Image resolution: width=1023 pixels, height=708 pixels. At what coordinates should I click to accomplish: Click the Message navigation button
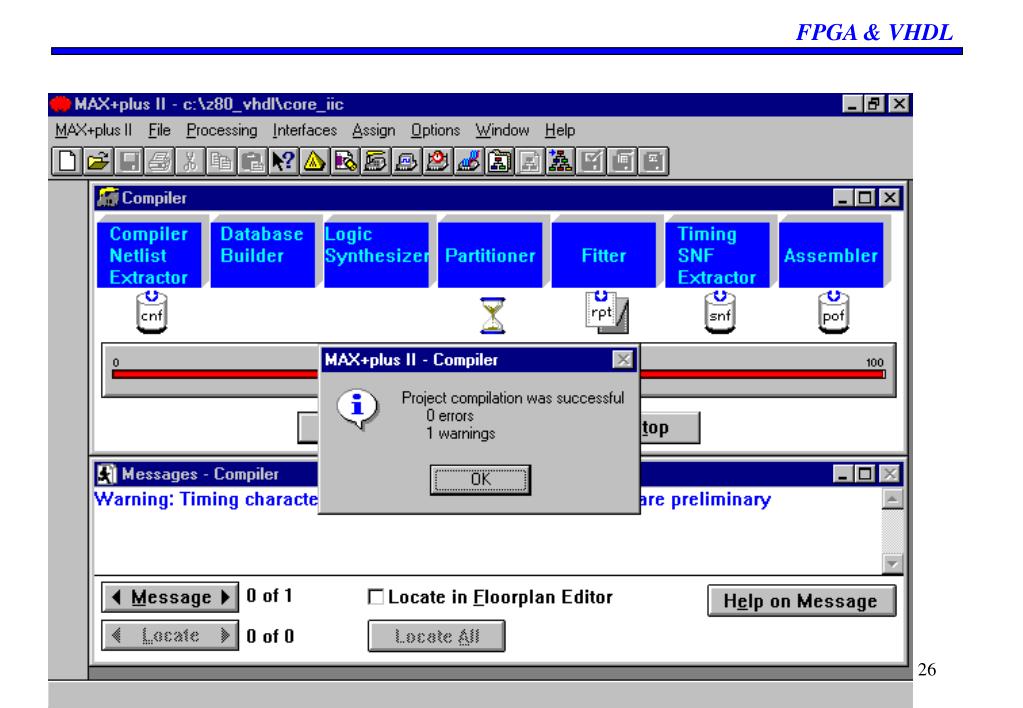[170, 597]
